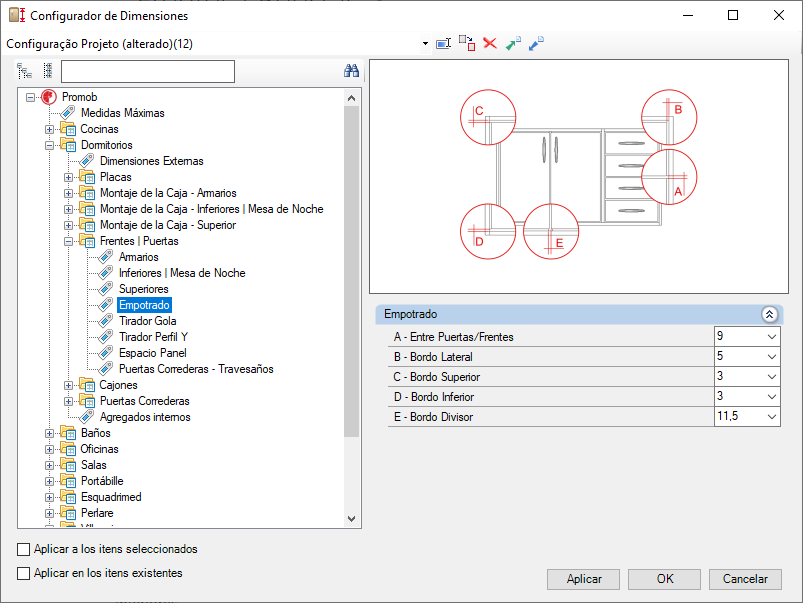Select the Armarios item under Frentes | Puertas
This screenshot has height=610, width=809.
pos(139,257)
